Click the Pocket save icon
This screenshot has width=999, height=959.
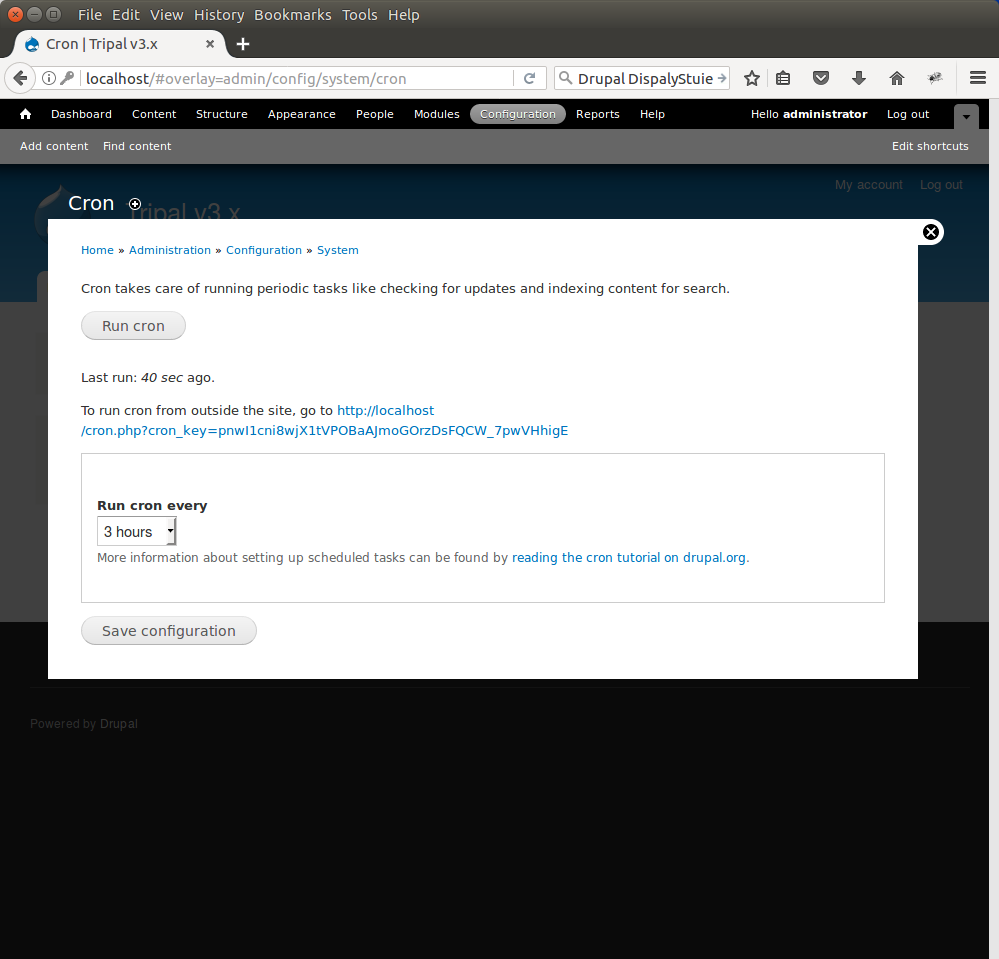[820, 78]
